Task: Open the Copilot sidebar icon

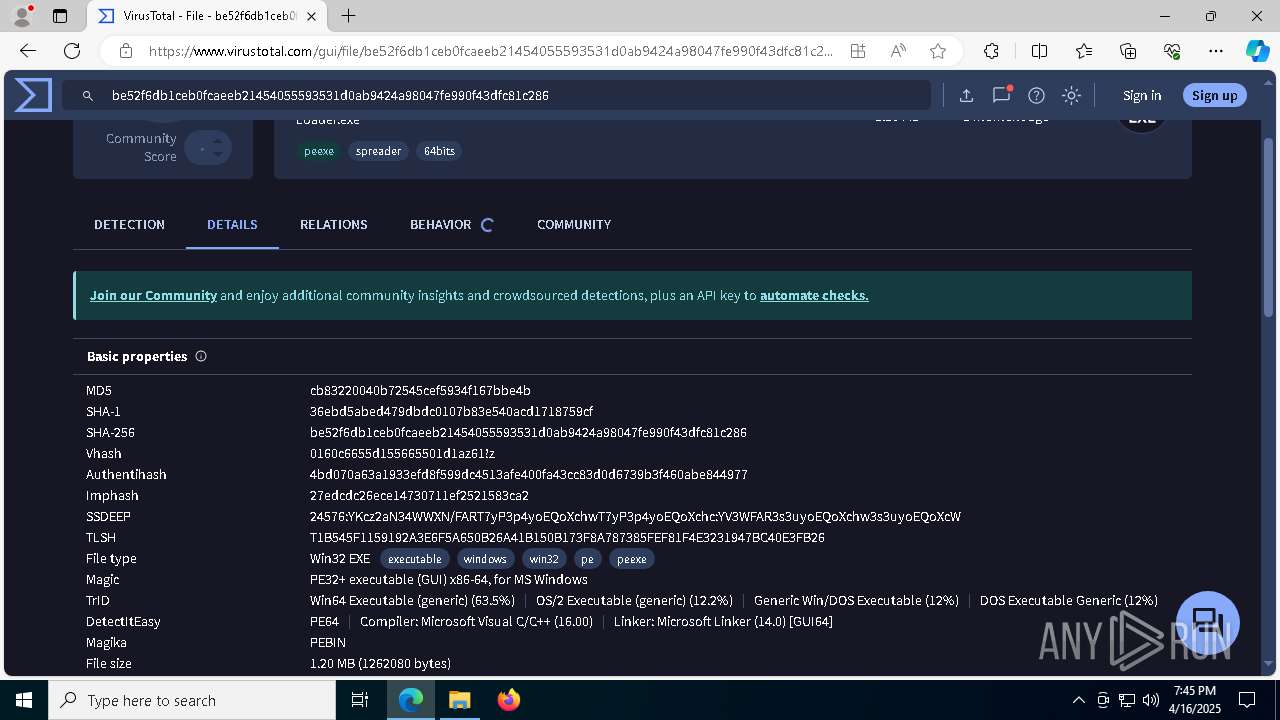Action: click(x=1257, y=51)
